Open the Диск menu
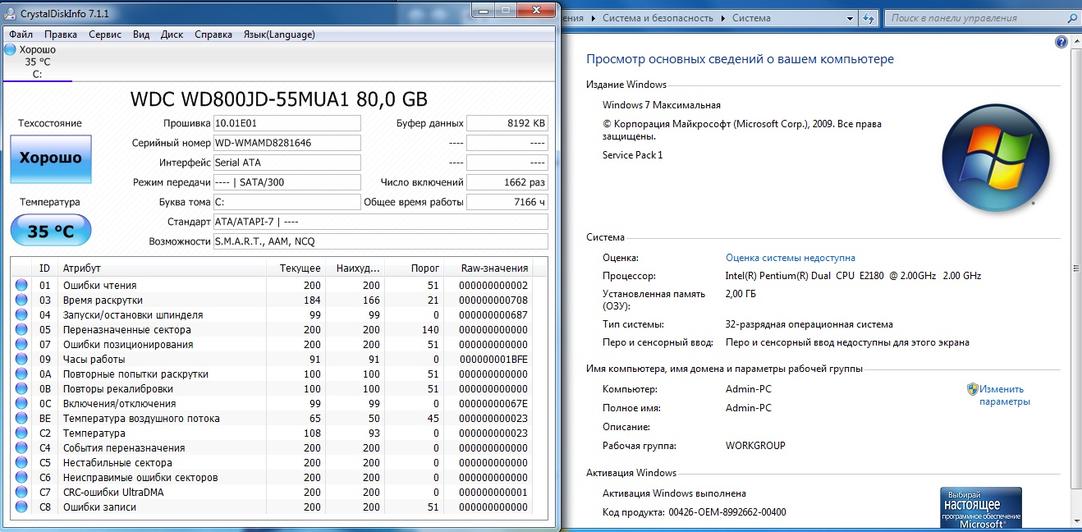This screenshot has height=532, width=1082. (172, 35)
